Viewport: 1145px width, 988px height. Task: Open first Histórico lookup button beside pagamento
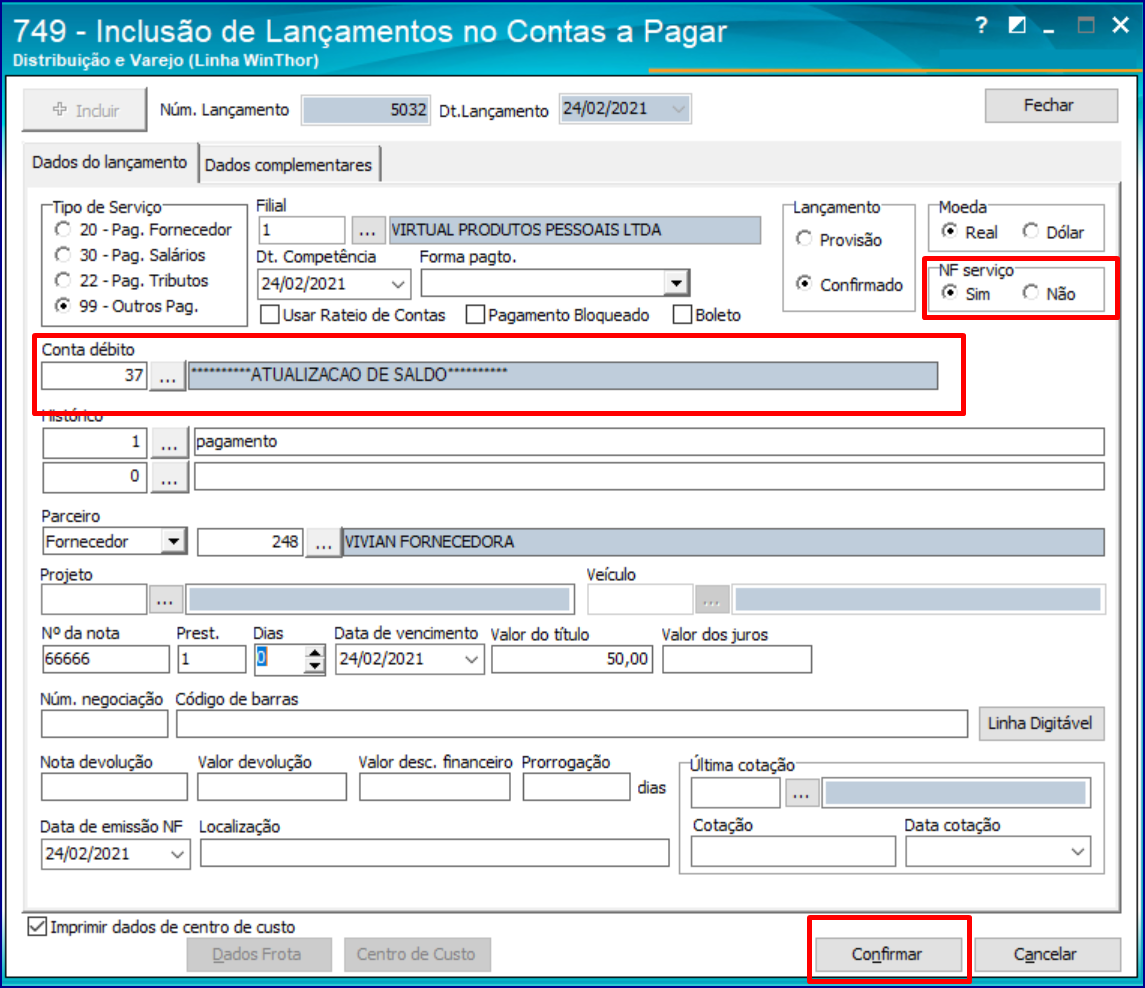[x=169, y=443]
